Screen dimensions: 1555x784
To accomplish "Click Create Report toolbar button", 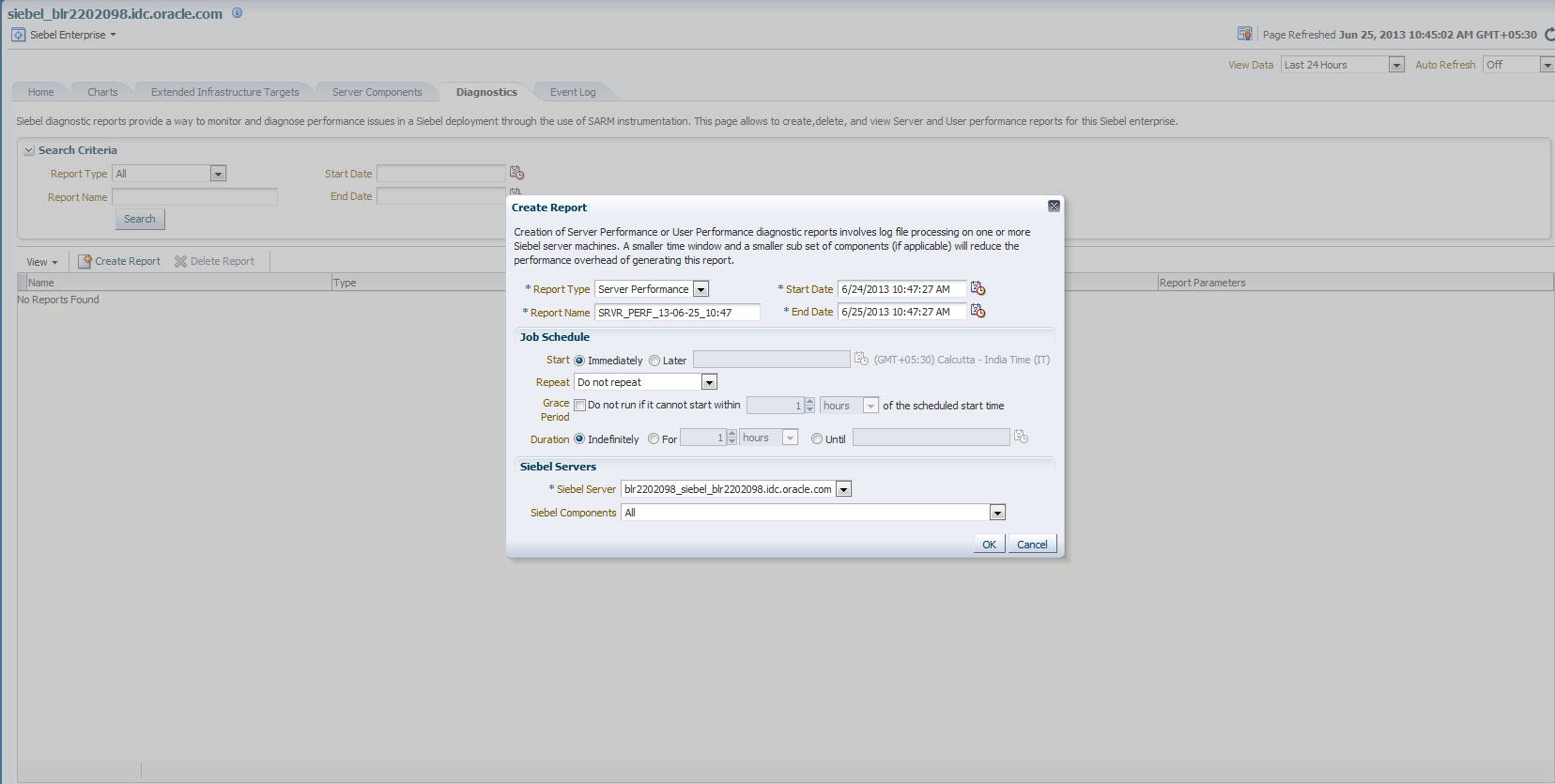I will click(119, 261).
